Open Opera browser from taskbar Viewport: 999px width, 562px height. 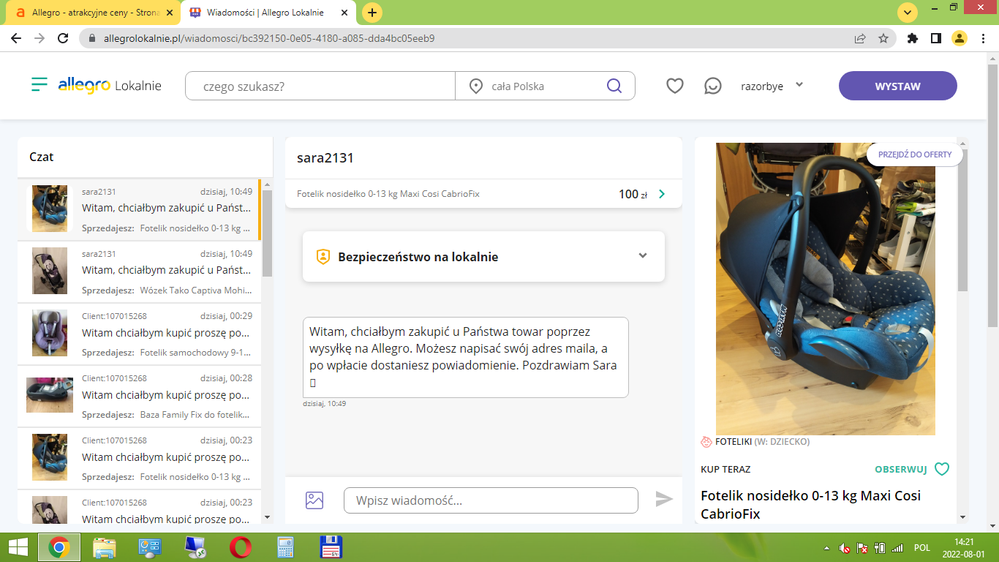[x=240, y=547]
